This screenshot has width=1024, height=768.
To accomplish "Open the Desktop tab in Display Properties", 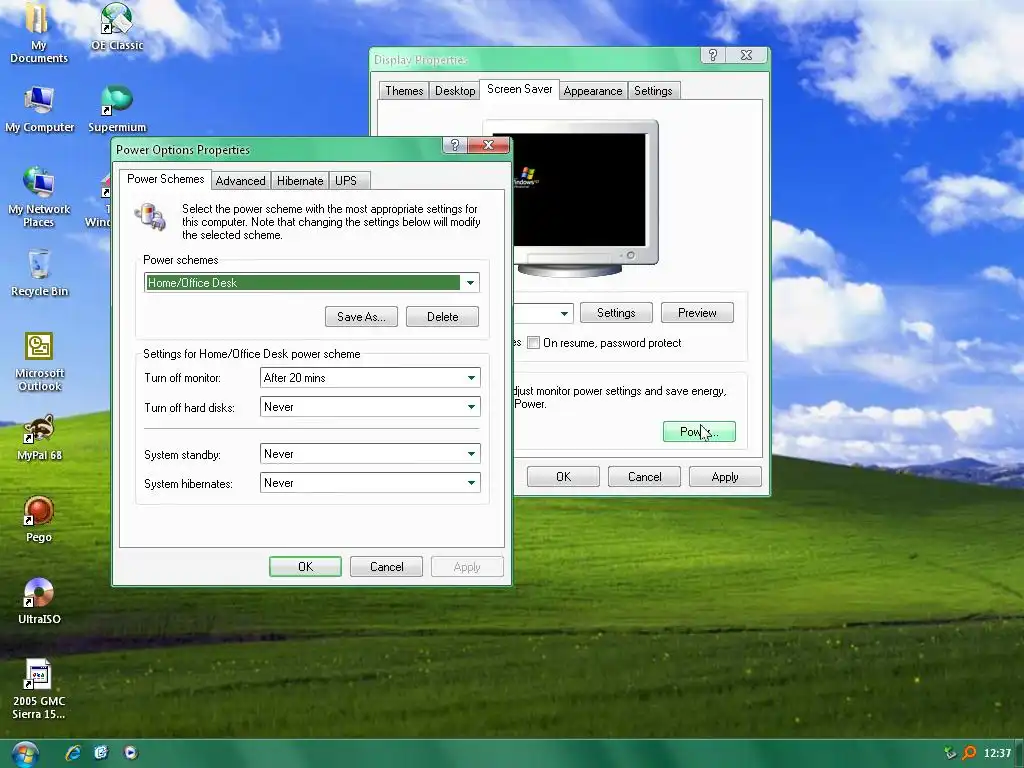I will (455, 91).
